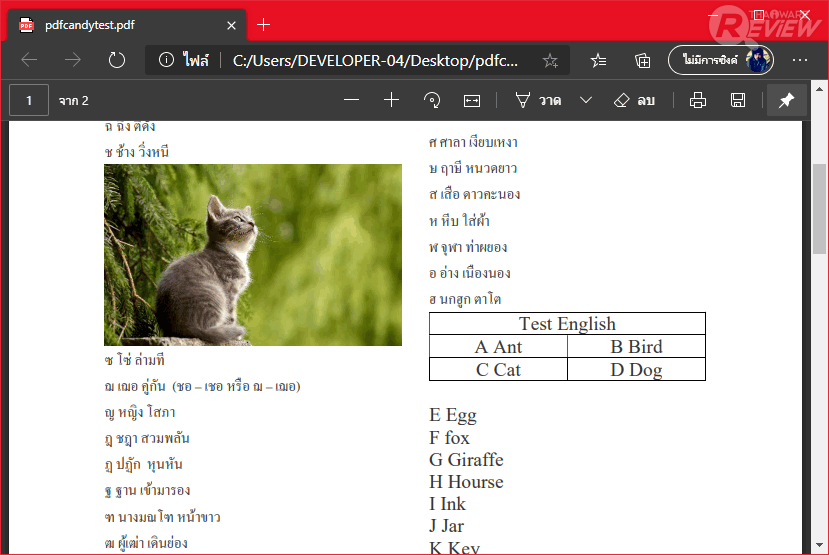Click the zoom in plus icon
829x555 pixels.
392,100
